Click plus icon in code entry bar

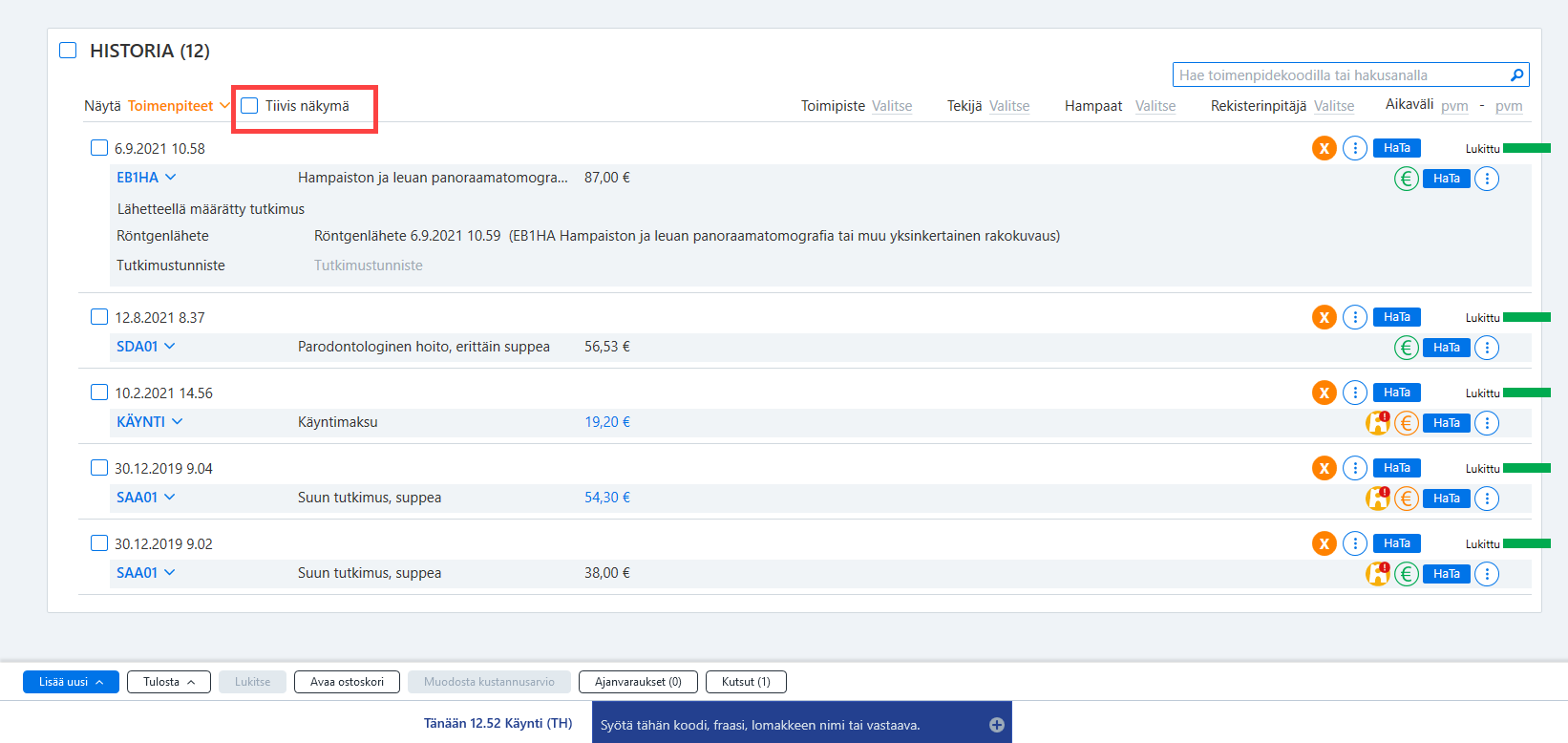click(x=996, y=725)
